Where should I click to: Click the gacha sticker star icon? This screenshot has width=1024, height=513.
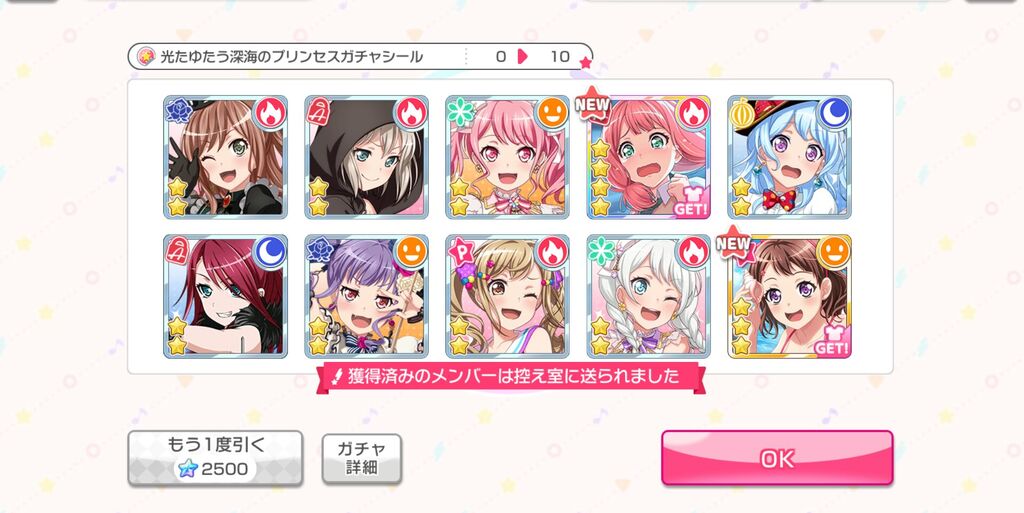click(x=146, y=57)
